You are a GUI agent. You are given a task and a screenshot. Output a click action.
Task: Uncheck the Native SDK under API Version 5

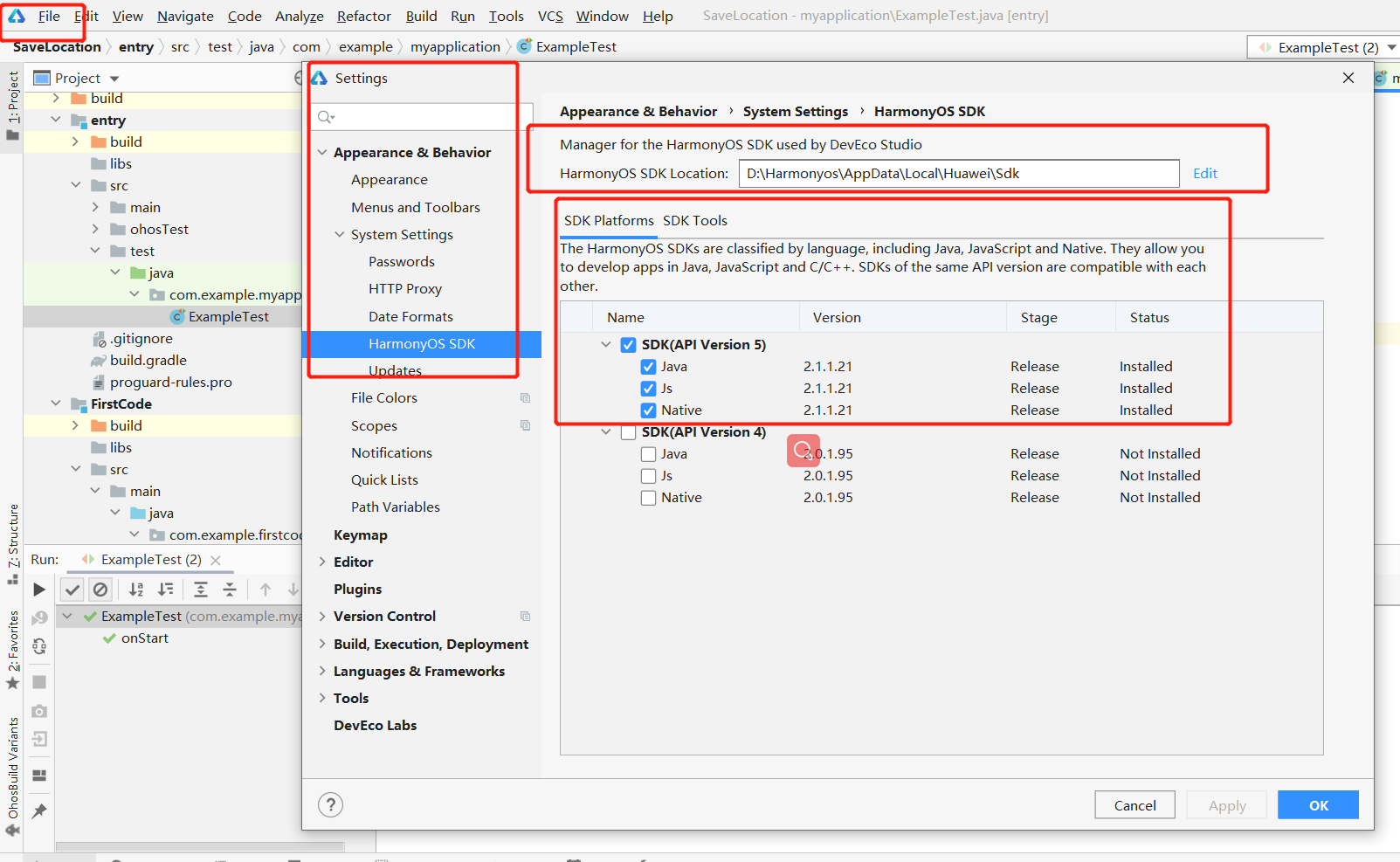coord(648,410)
